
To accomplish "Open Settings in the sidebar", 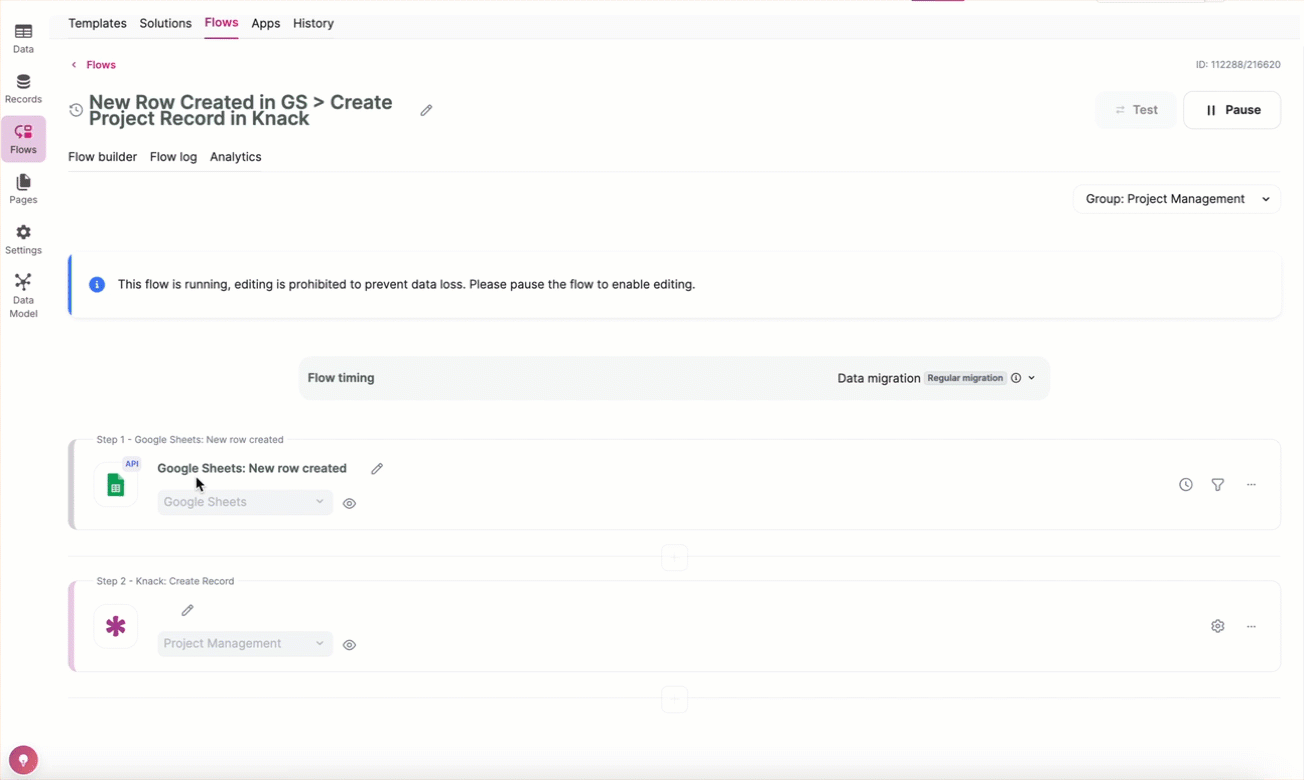I will coord(23,240).
